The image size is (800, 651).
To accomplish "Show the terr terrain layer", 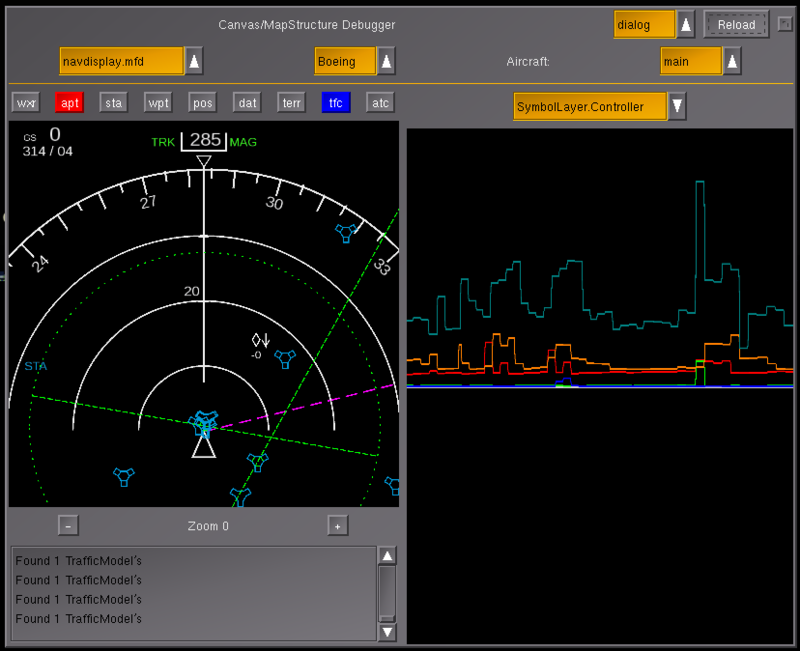I will (292, 101).
